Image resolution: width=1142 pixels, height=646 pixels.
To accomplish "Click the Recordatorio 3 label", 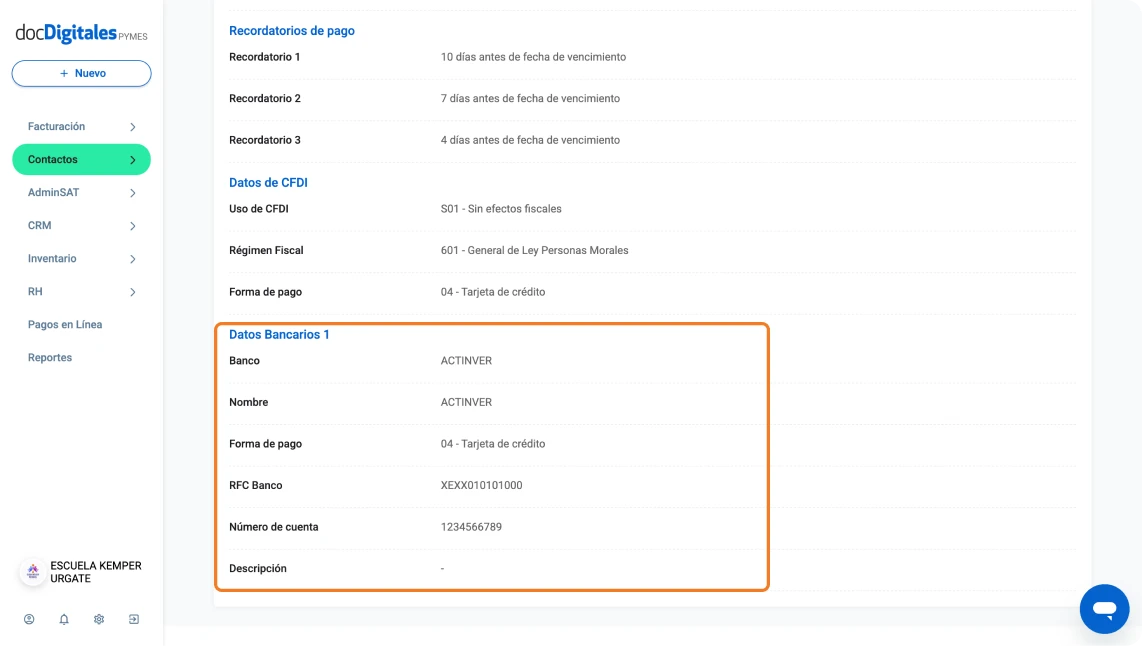I will point(264,140).
